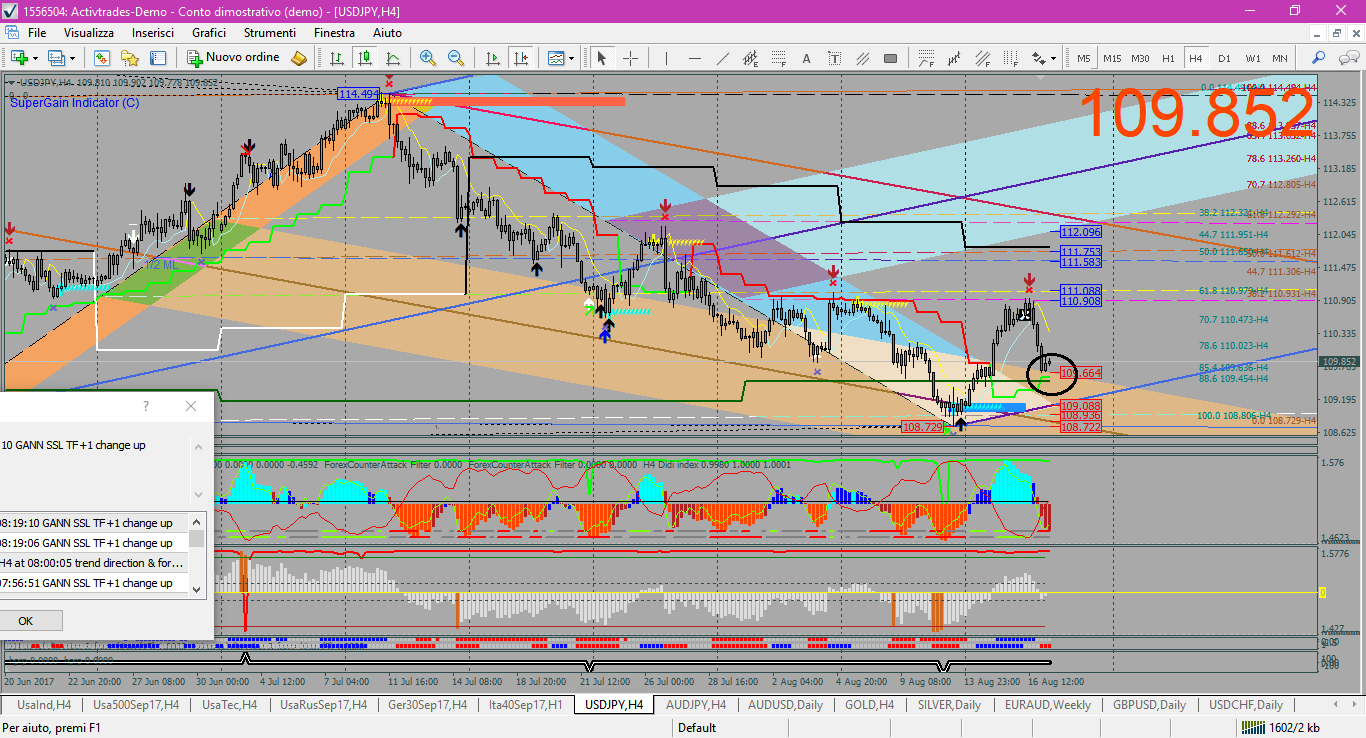1366x738 pixels.
Task: Select the Fibonacci time zones tool
Action: pos(1010,58)
